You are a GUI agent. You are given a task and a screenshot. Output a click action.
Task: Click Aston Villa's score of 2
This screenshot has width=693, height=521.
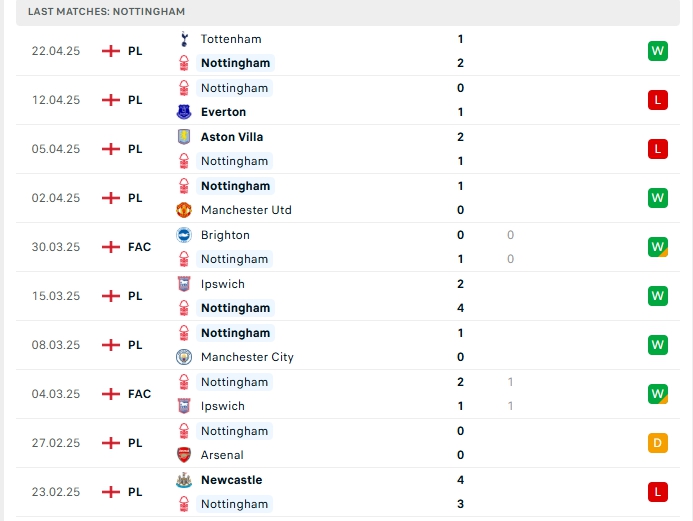pyautogui.click(x=461, y=137)
